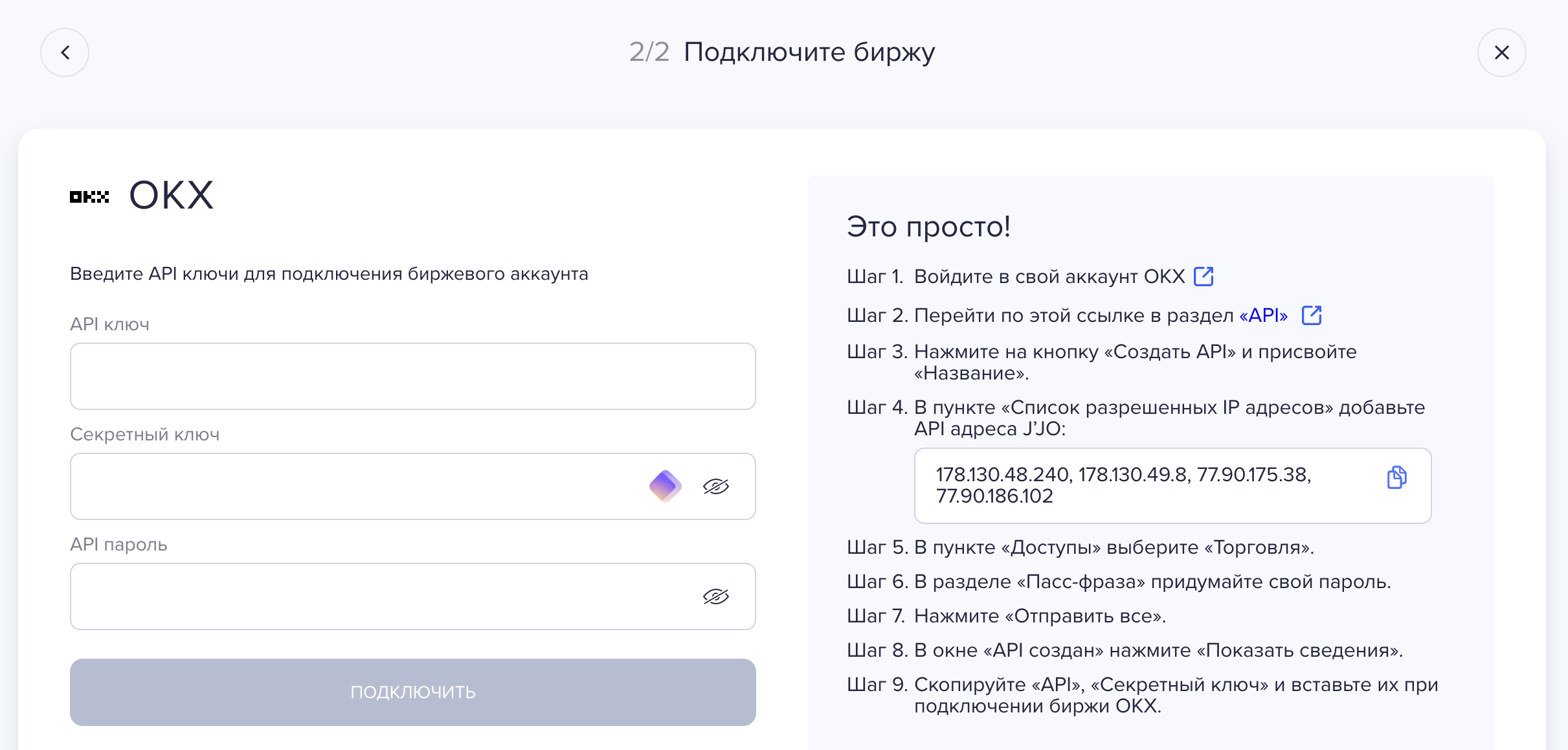Image resolution: width=1568 pixels, height=750 pixels.
Task: Click the 'Введите API ключи' instruction text
Action: click(329, 274)
